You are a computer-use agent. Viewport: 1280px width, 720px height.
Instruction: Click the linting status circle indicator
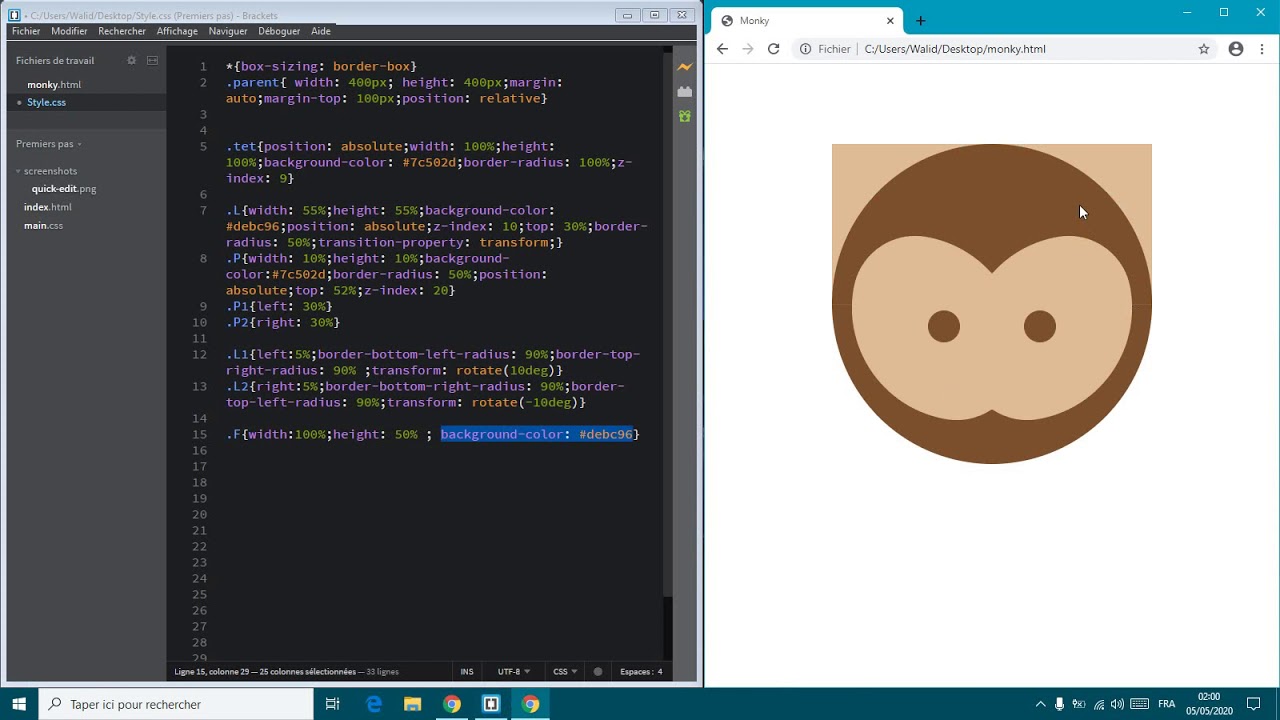click(x=598, y=672)
